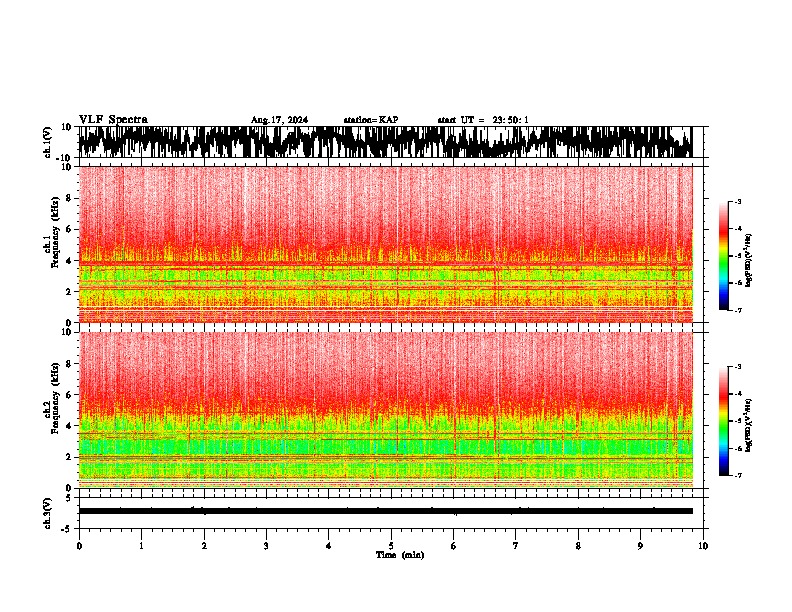This screenshot has width=792, height=612.
Task: Click time axis tick label "3"
Action: click(266, 546)
